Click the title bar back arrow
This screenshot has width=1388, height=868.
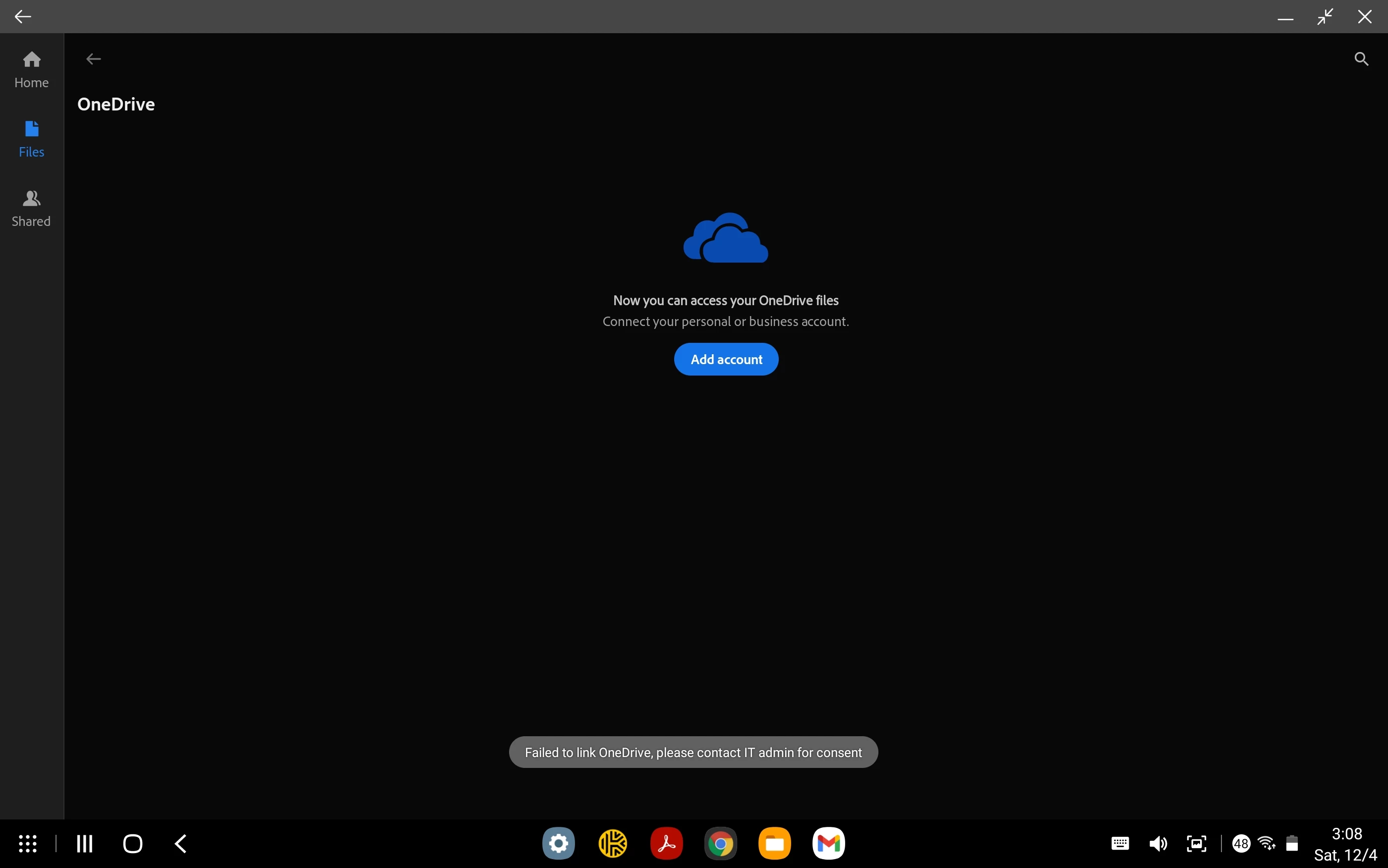(23, 17)
